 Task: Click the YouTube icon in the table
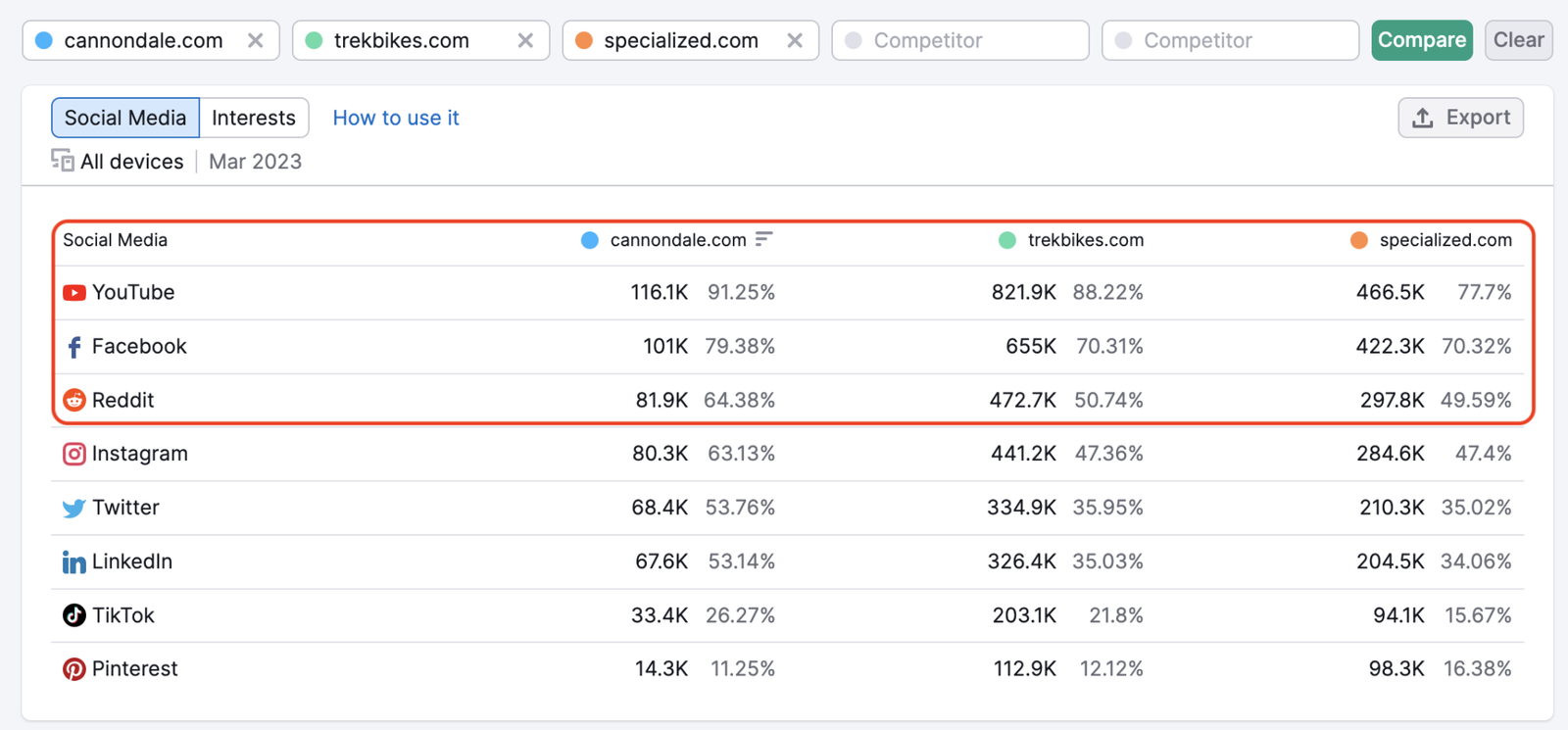[73, 293]
